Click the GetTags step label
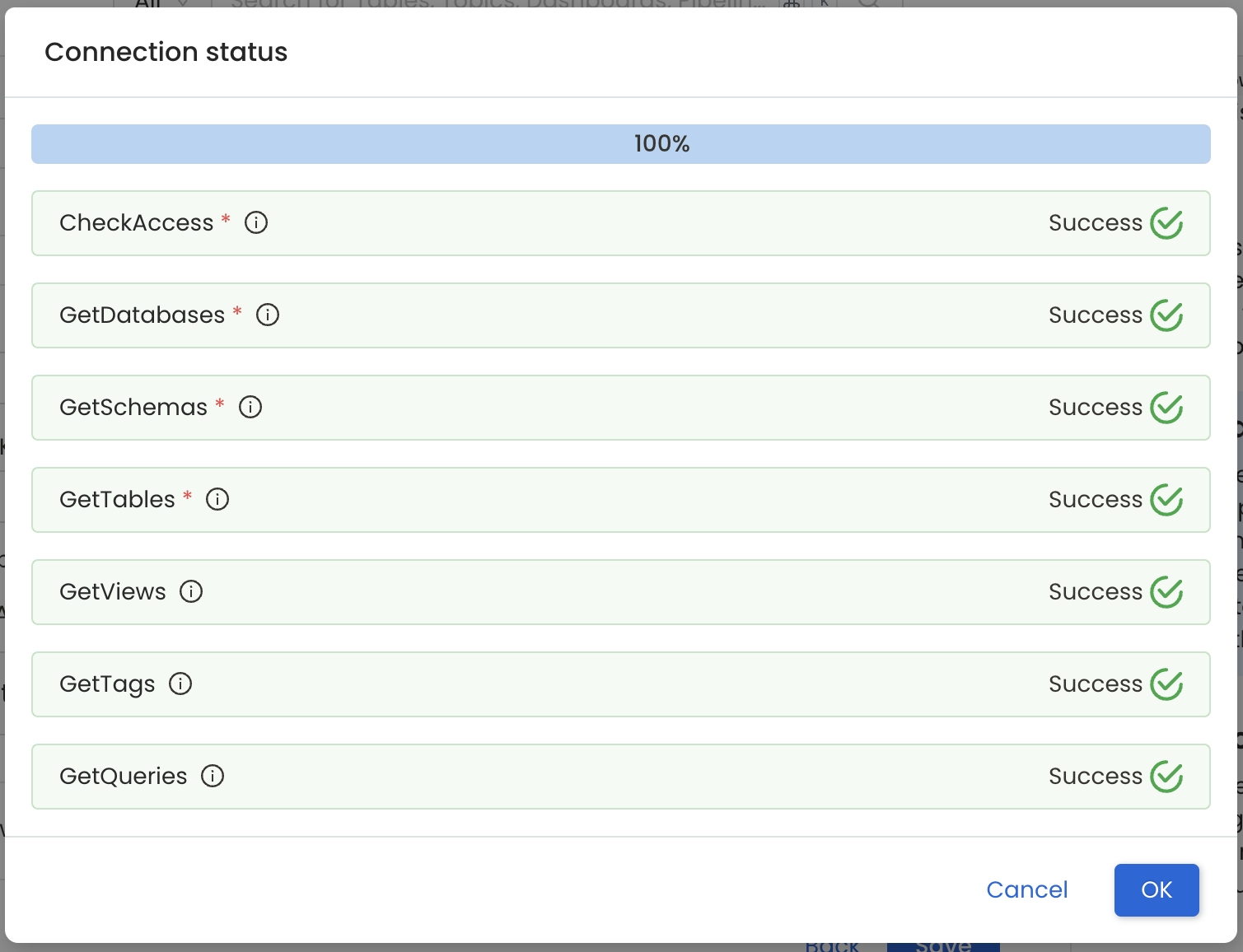The height and width of the screenshot is (952, 1243). coord(107,684)
